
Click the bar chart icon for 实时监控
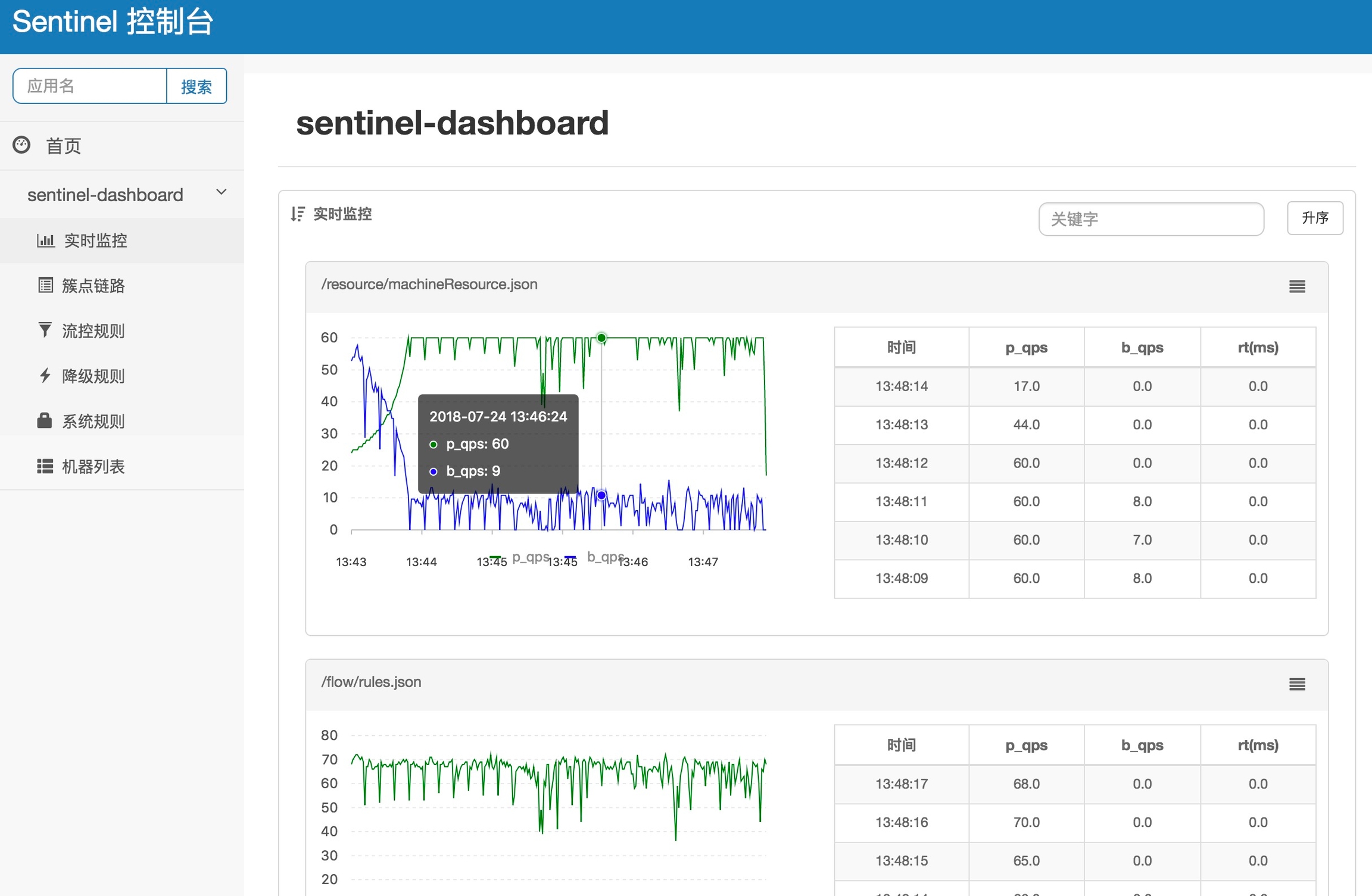tap(45, 241)
